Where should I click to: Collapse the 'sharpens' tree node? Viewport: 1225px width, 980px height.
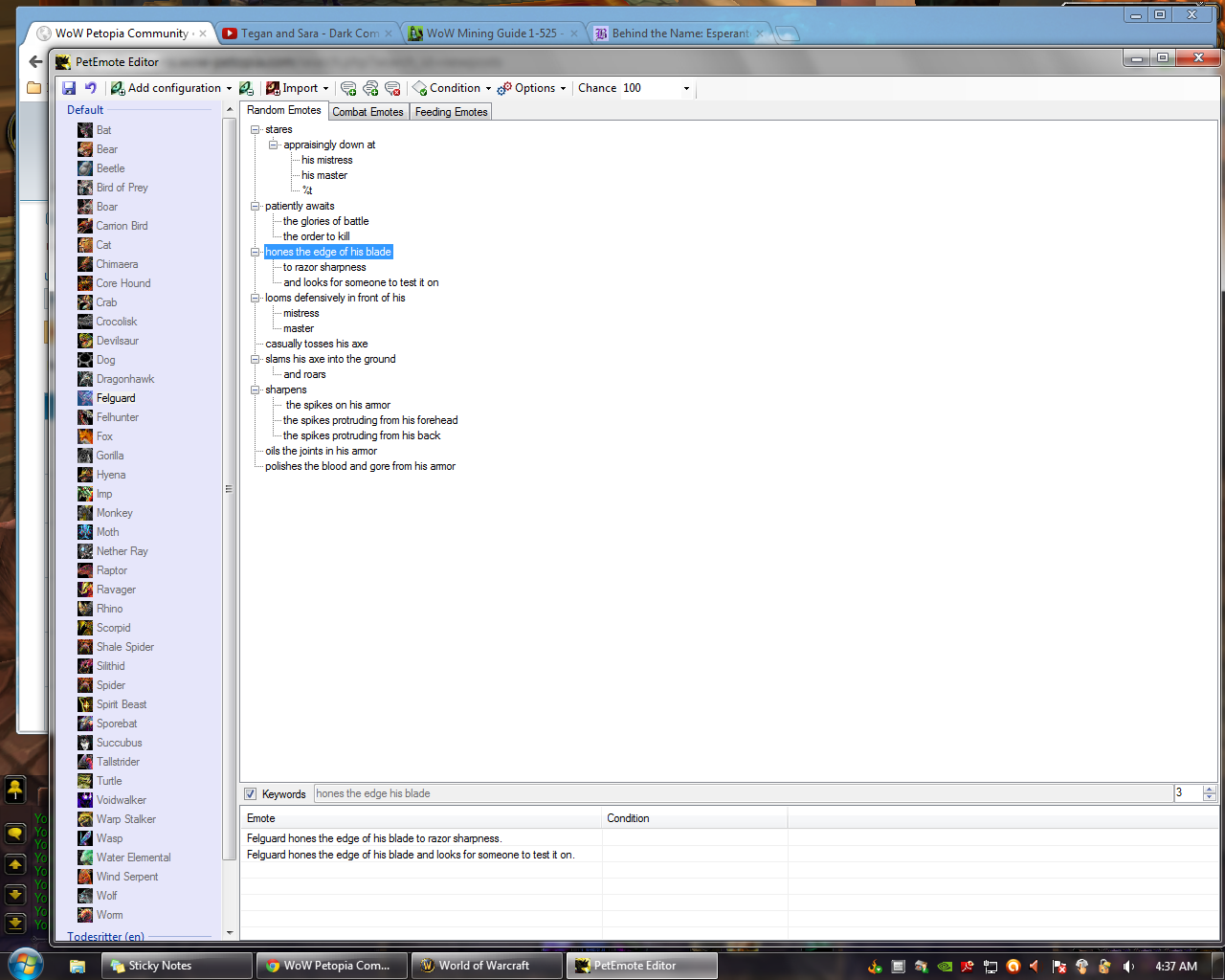[256, 390]
